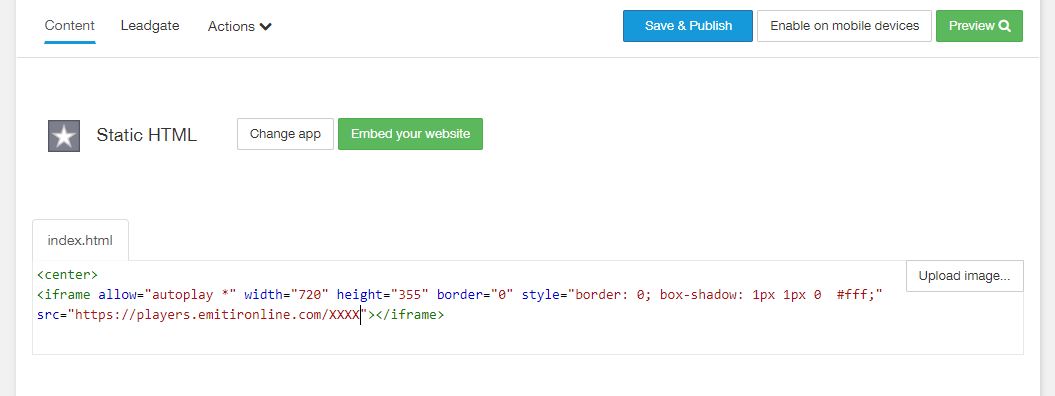The image size is (1055, 396).
Task: Open the Leadgate tab
Action: tap(150, 26)
